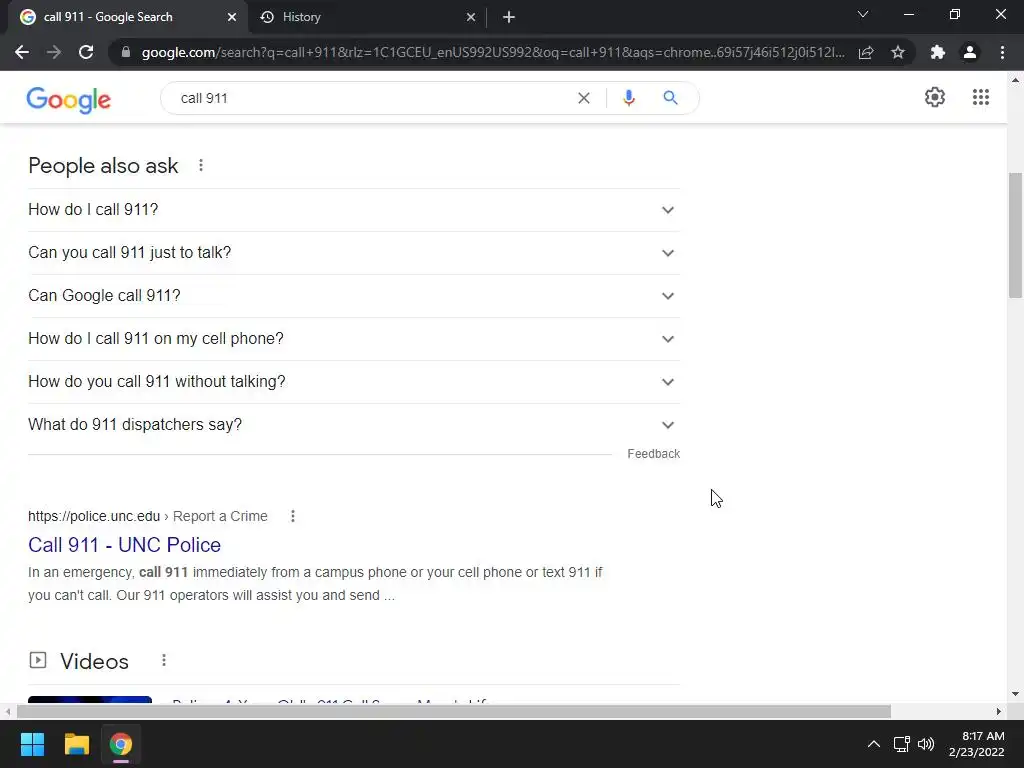
Task: Open the tab search dropdown arrow
Action: click(x=863, y=14)
